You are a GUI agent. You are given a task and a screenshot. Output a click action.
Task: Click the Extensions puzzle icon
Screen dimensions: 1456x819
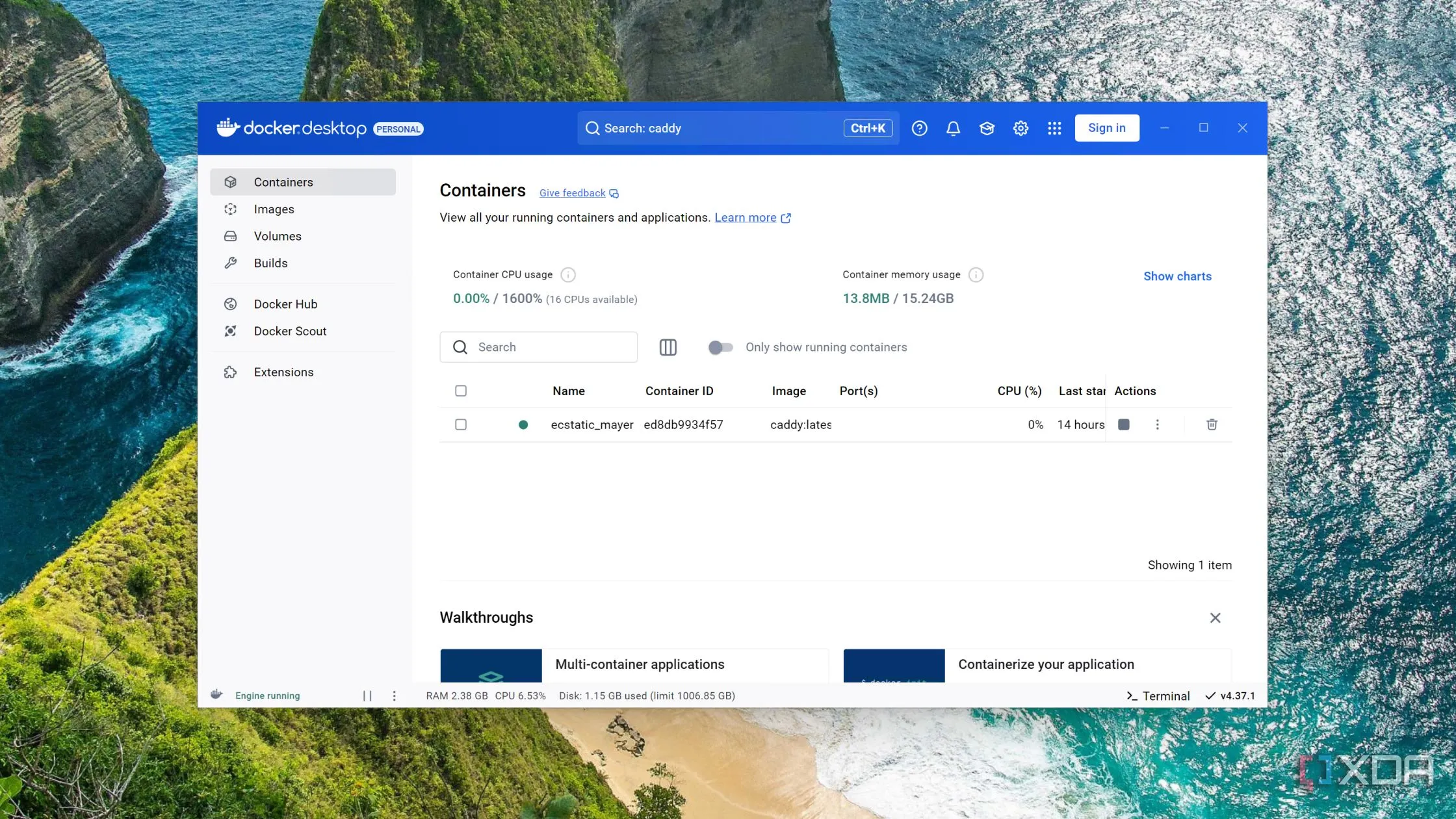click(230, 372)
